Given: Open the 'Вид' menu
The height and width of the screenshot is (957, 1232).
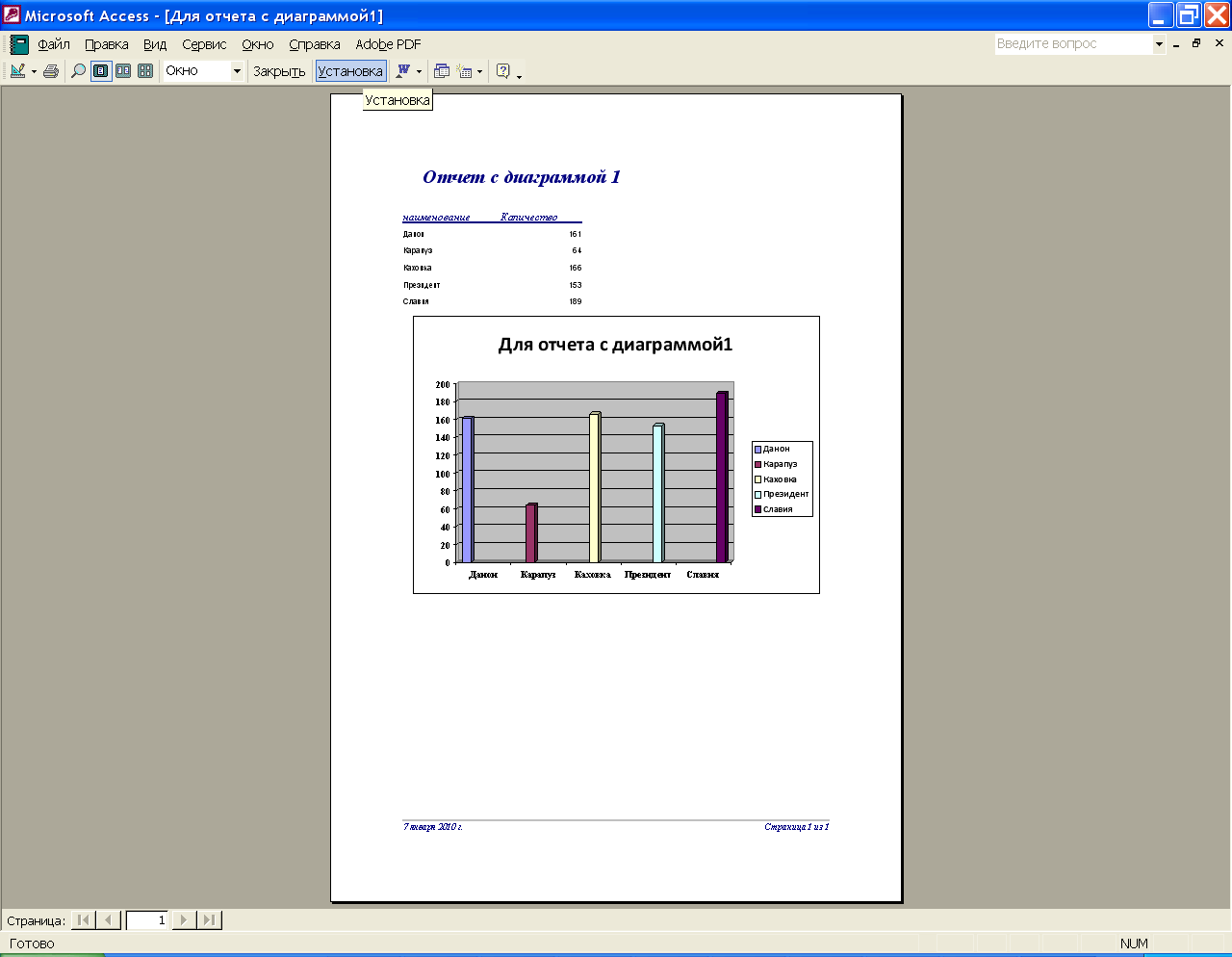Looking at the screenshot, I should (155, 44).
